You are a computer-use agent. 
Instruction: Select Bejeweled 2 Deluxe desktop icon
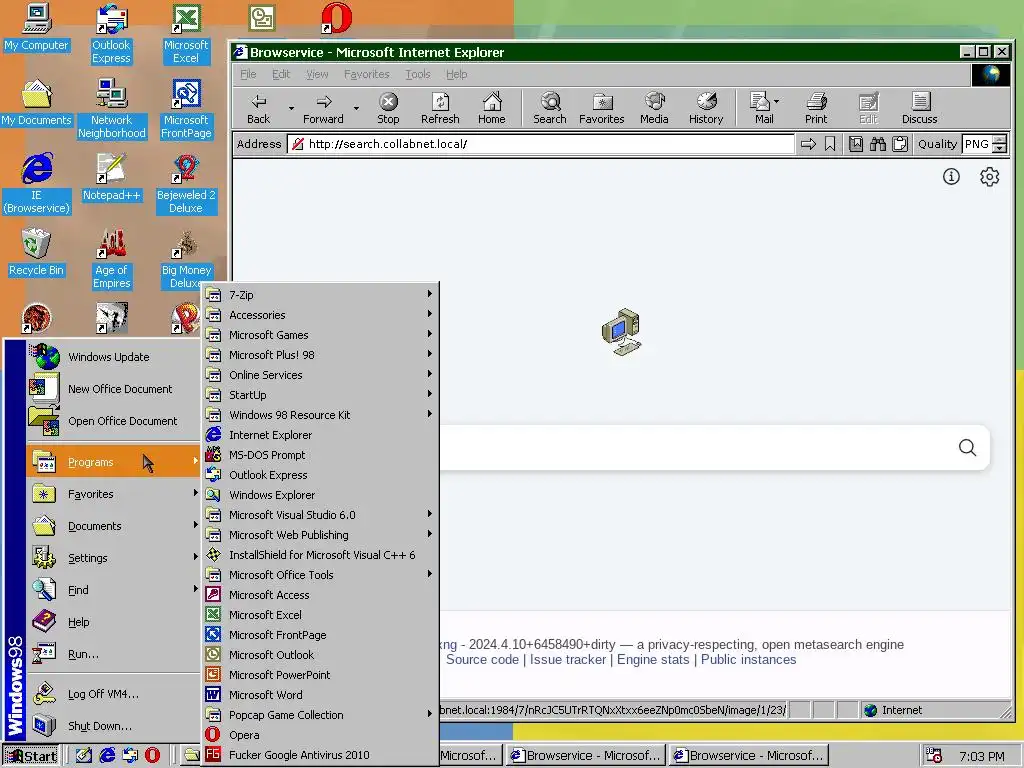186,183
